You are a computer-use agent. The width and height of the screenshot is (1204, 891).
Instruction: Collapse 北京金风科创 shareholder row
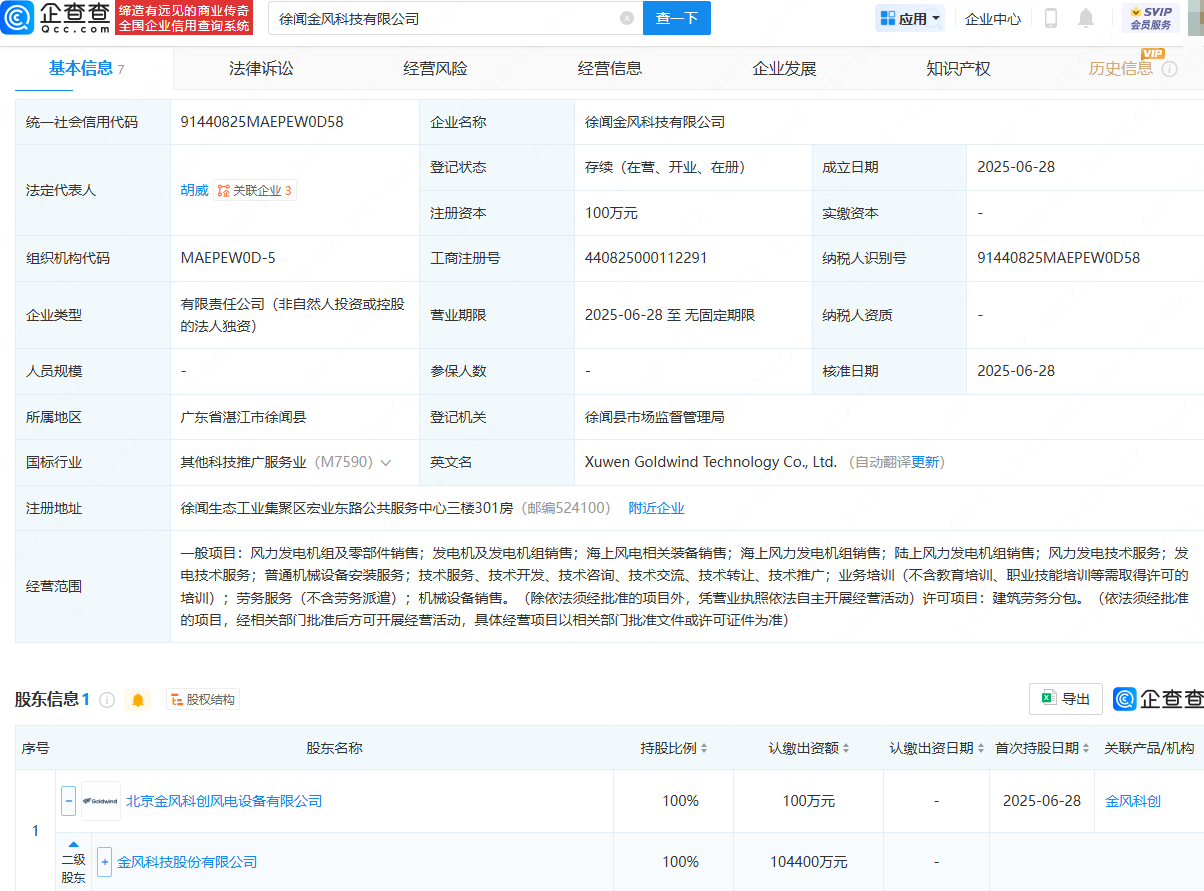click(x=69, y=801)
